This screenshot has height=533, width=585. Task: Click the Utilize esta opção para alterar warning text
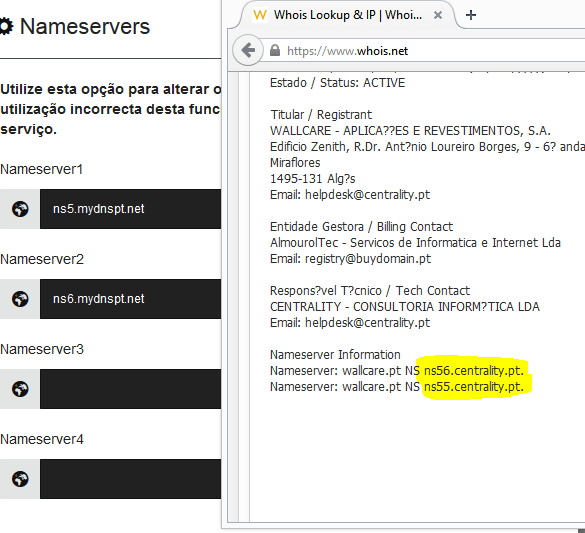click(x=110, y=109)
